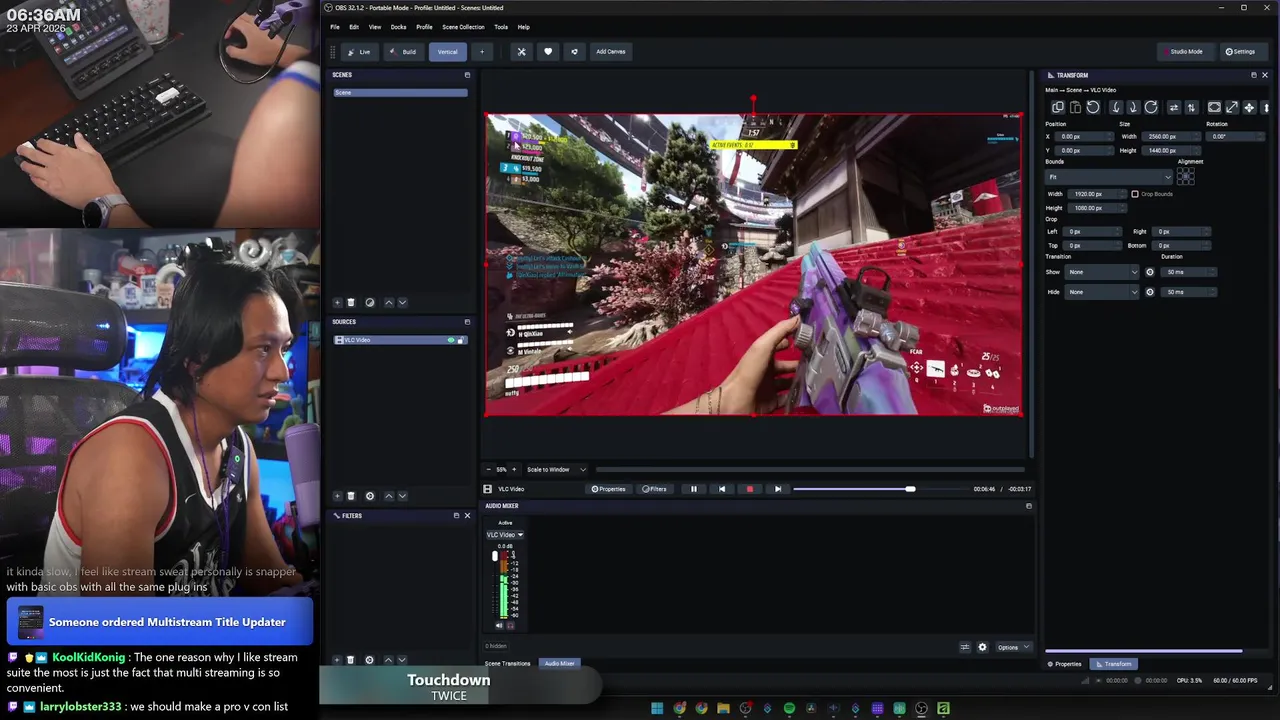
Task: Open the Tools menu
Action: click(501, 27)
